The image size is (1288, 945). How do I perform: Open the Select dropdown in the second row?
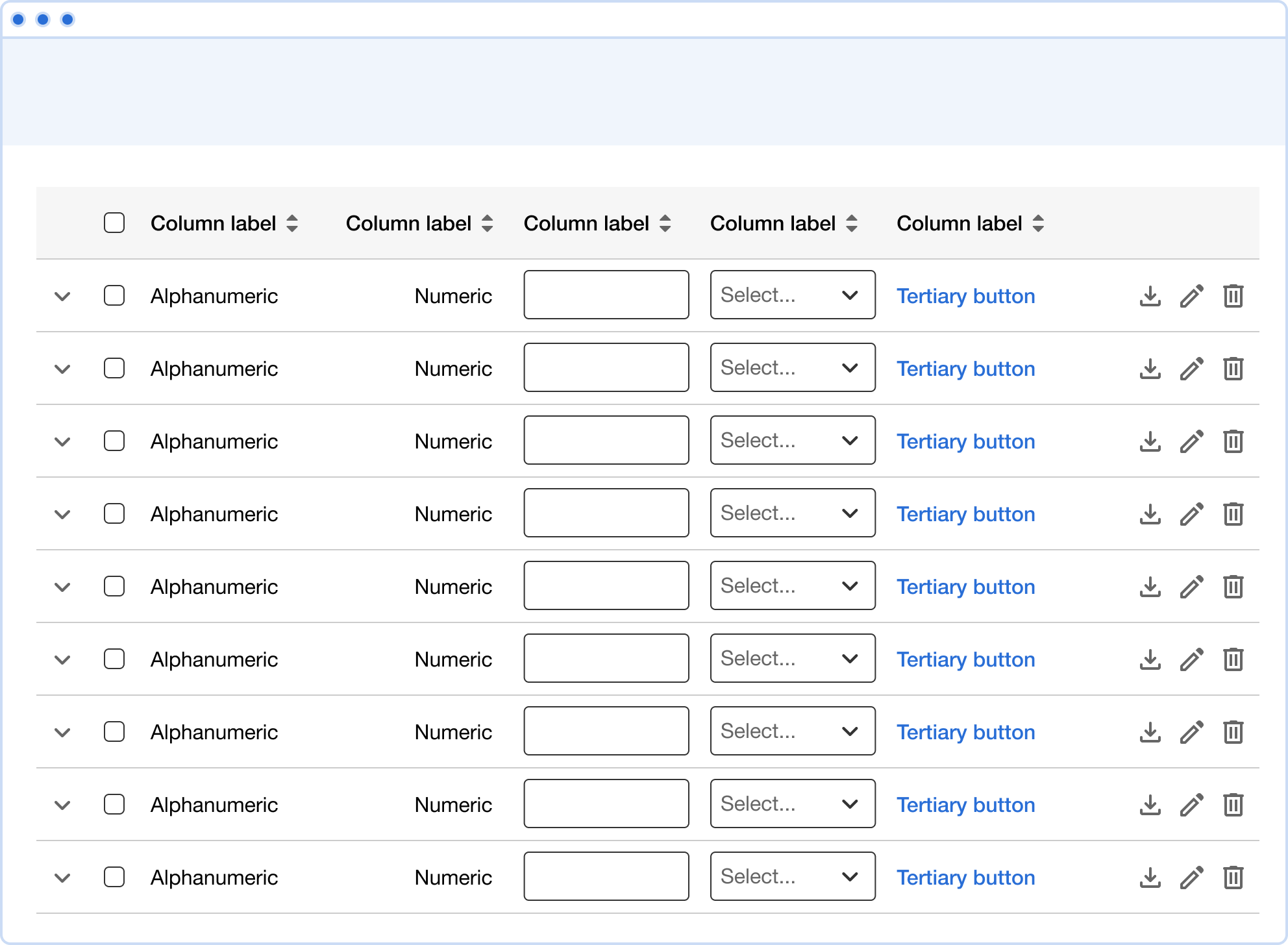pyautogui.click(x=793, y=367)
